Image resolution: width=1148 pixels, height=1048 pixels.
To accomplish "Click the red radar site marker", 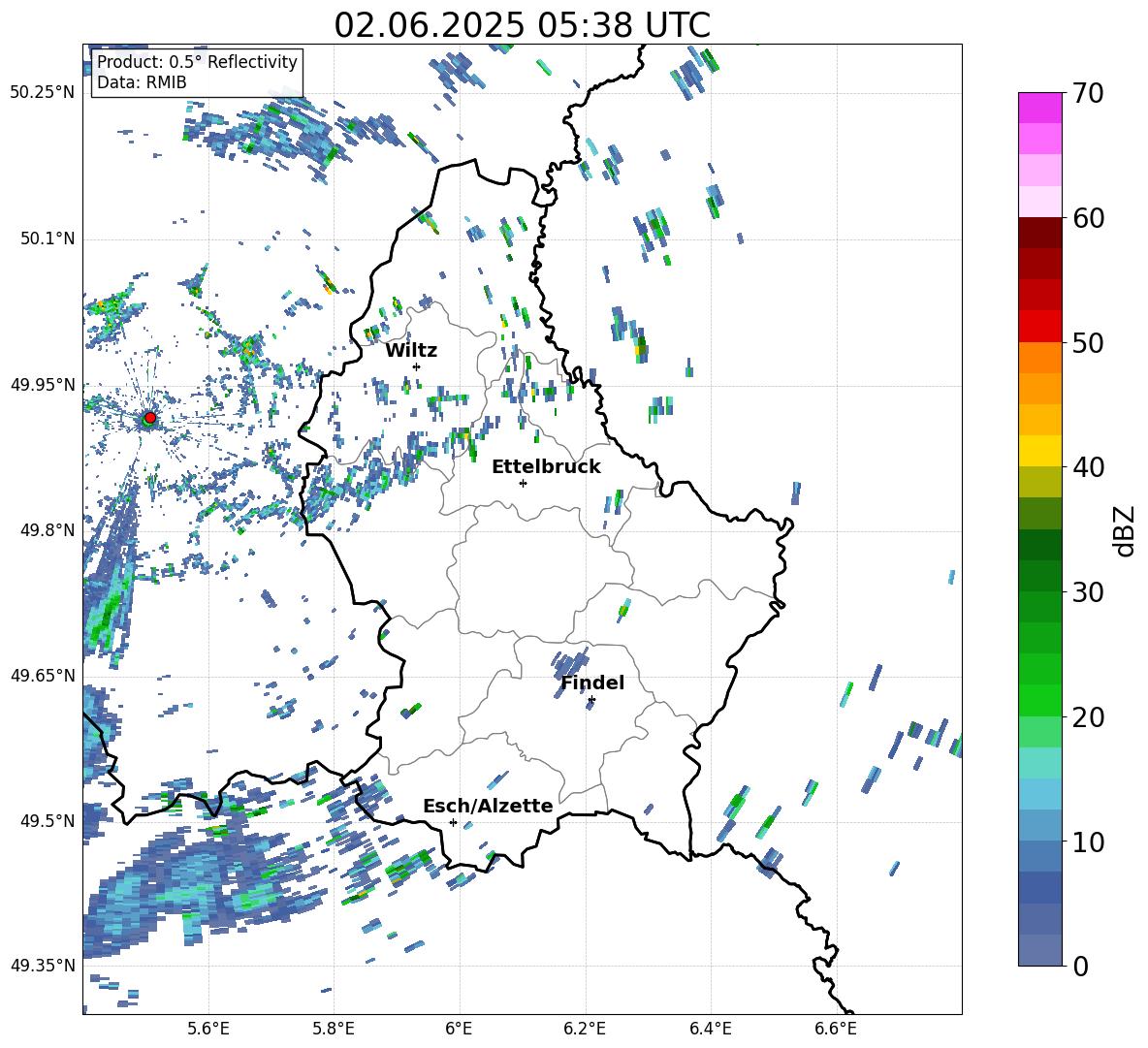I will coord(150,418).
